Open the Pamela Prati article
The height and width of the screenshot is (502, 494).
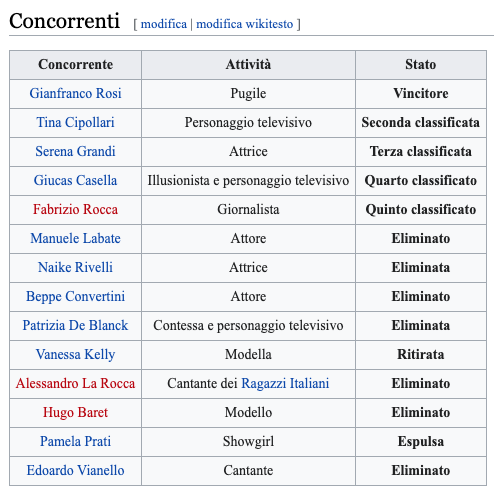[75, 441]
